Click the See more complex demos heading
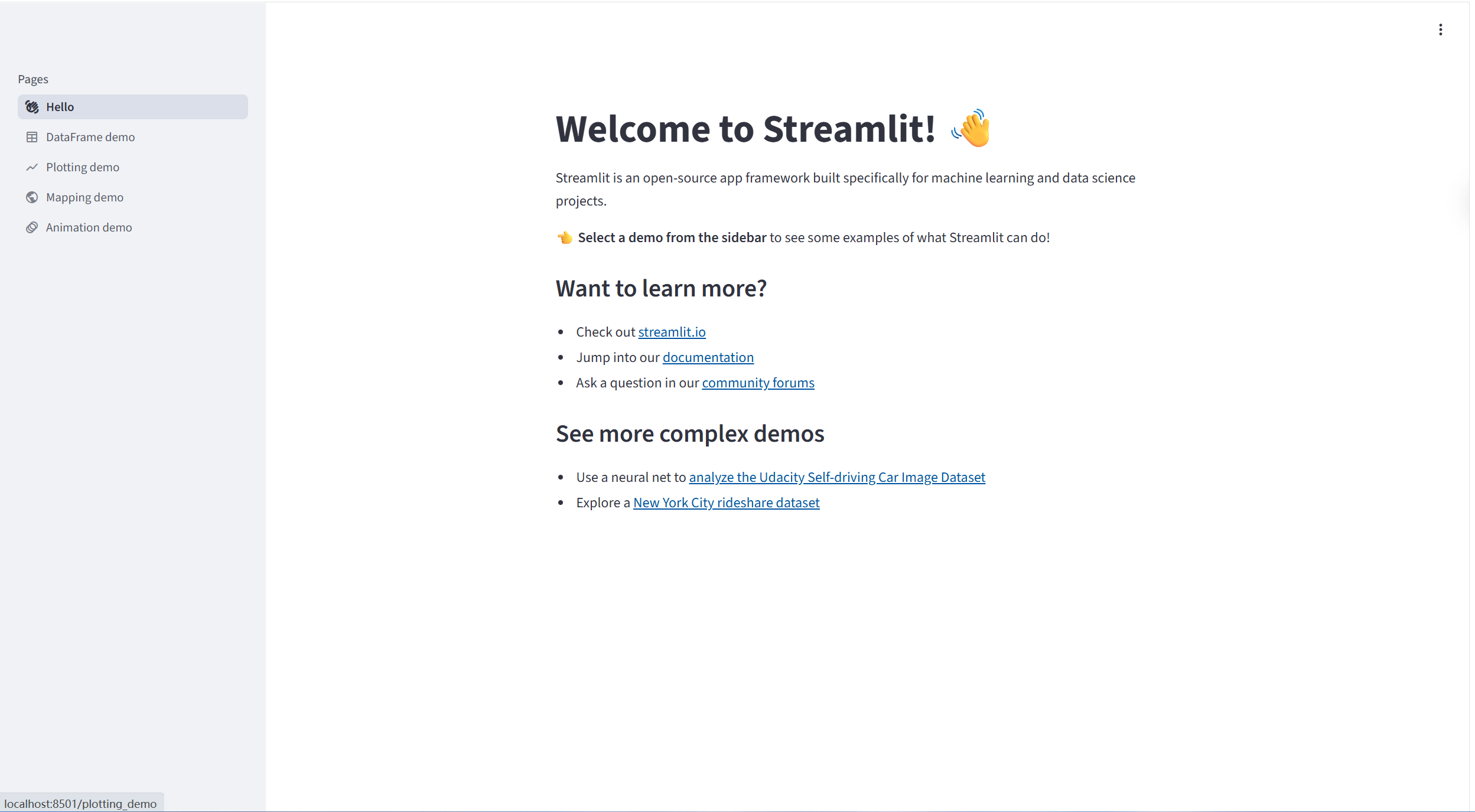This screenshot has width=1475, height=812. coord(690,433)
